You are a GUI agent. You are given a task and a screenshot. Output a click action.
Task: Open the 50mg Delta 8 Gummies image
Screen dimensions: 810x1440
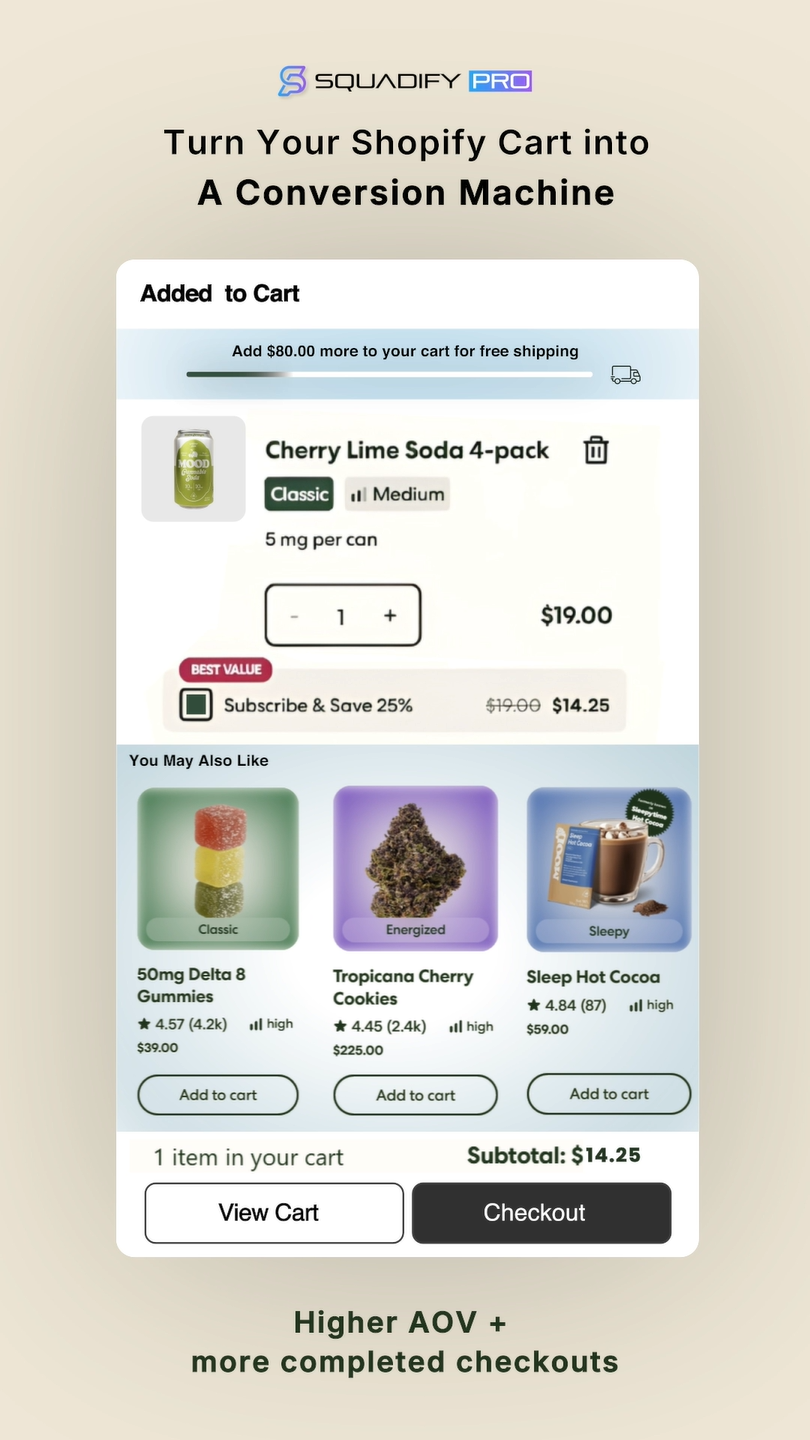click(218, 868)
